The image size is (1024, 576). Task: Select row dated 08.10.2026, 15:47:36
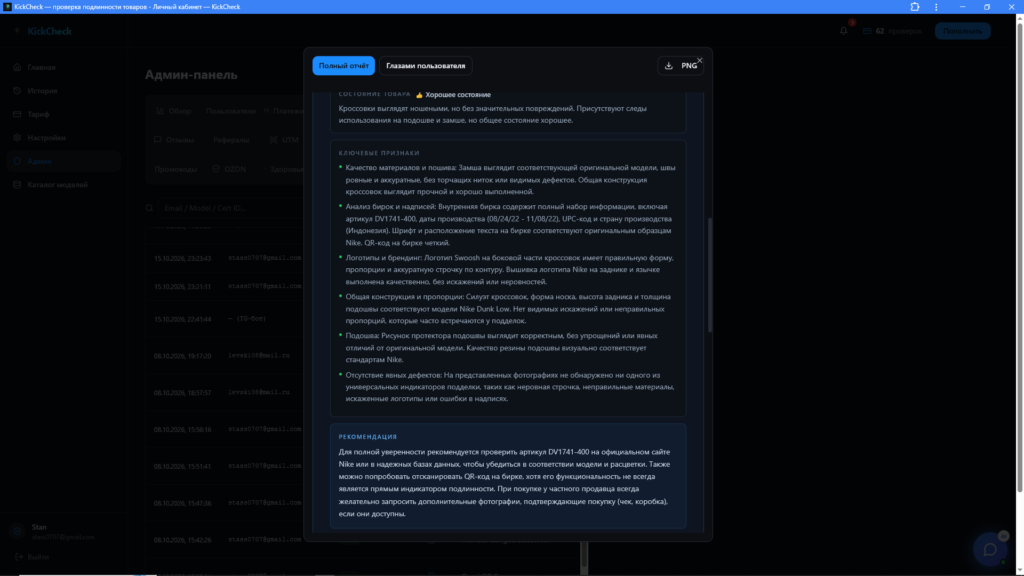[224, 503]
